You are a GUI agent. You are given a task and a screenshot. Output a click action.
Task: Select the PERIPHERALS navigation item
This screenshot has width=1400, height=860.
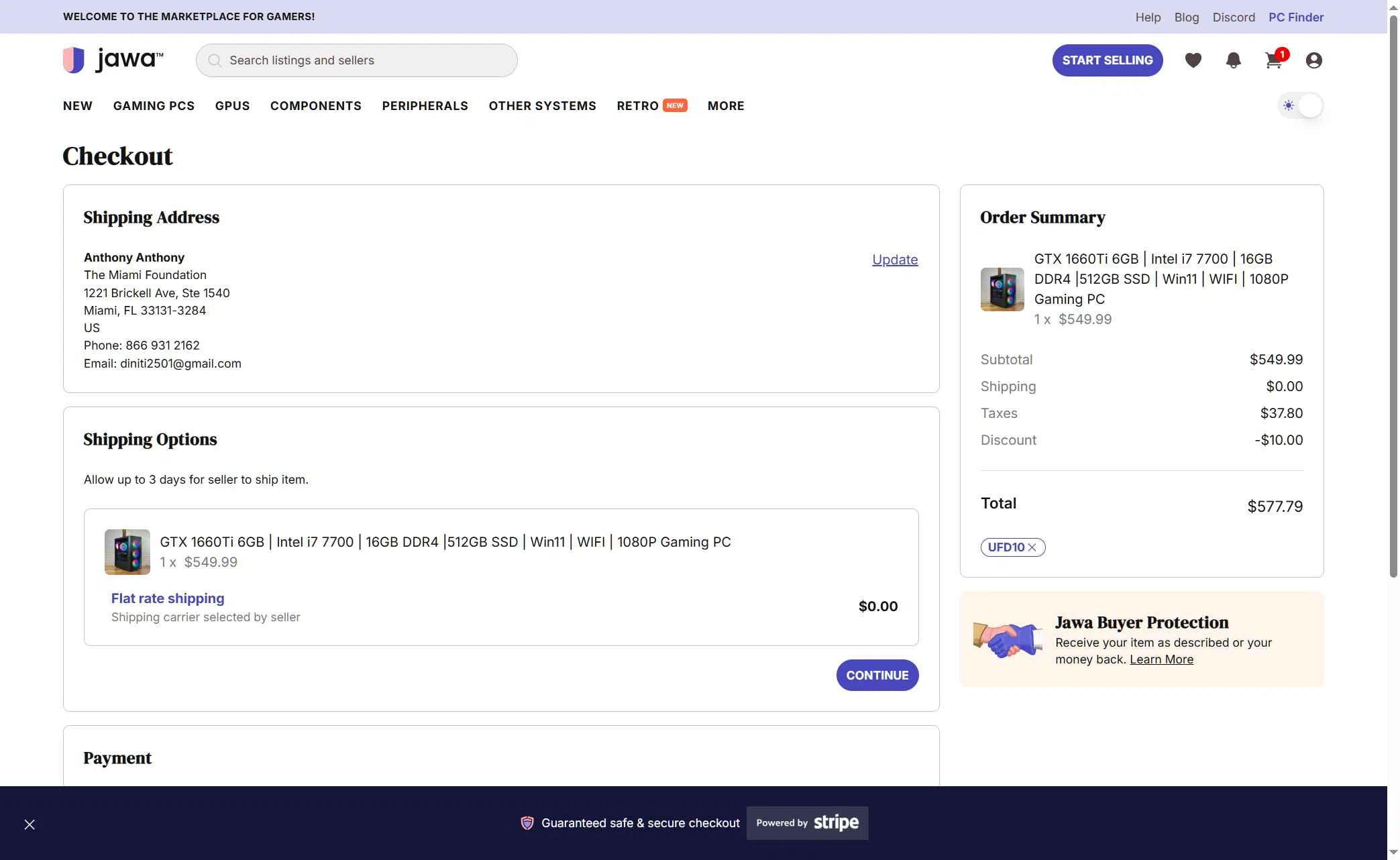(x=425, y=105)
